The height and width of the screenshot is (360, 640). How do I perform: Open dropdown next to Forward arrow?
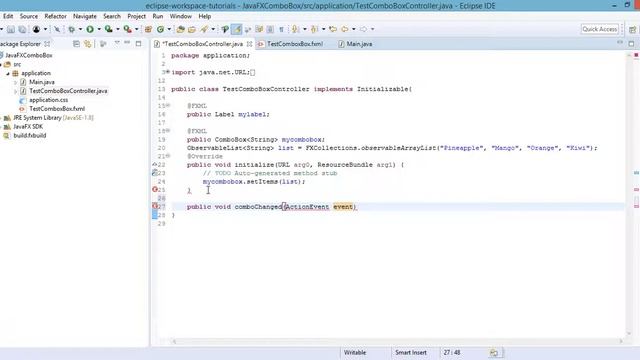pos(372,29)
